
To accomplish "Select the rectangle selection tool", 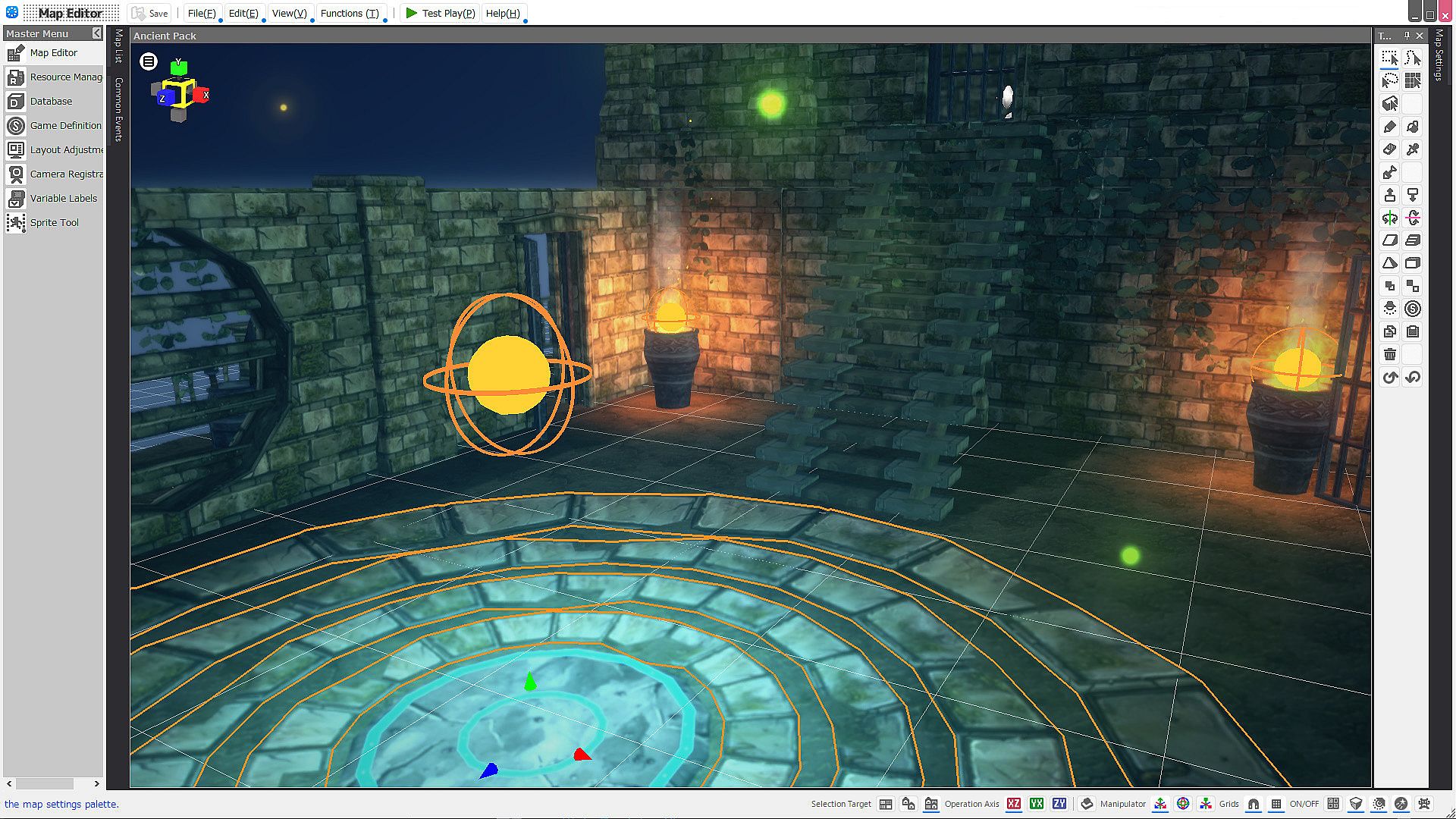I will 1389,58.
